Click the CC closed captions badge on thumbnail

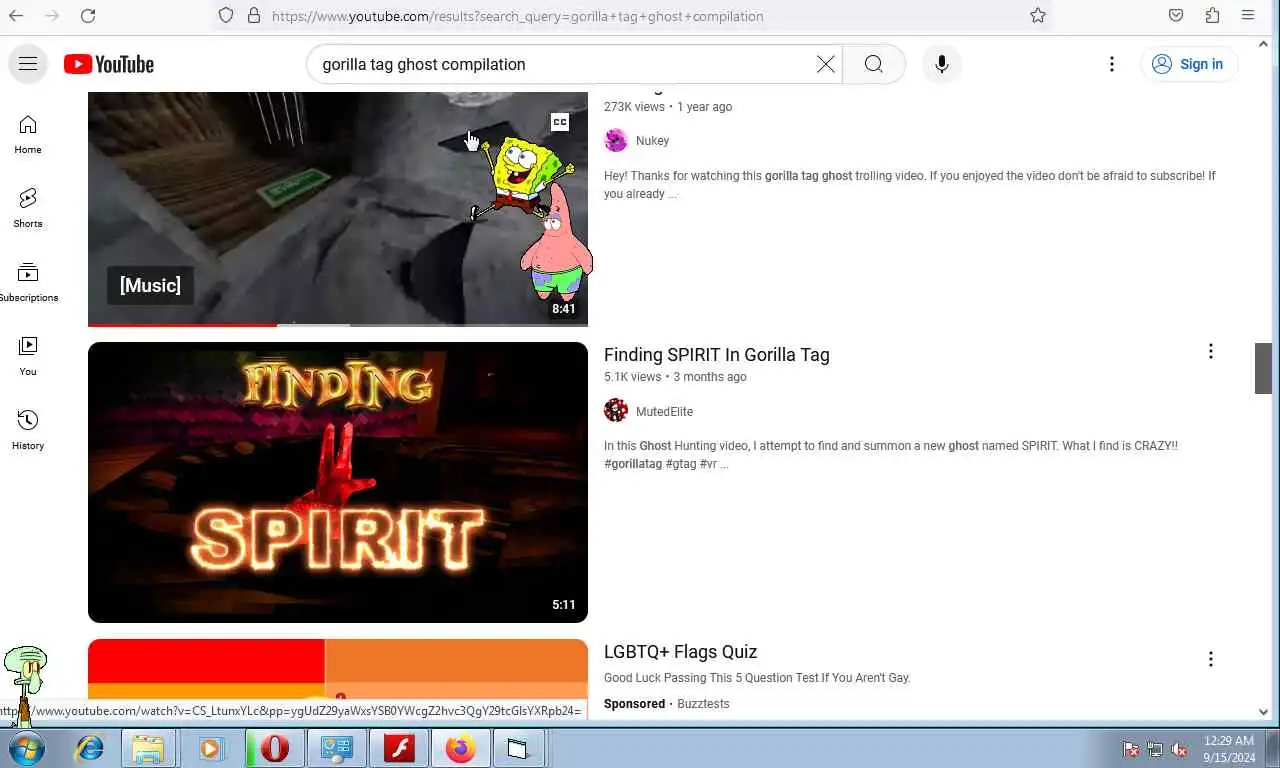(560, 122)
